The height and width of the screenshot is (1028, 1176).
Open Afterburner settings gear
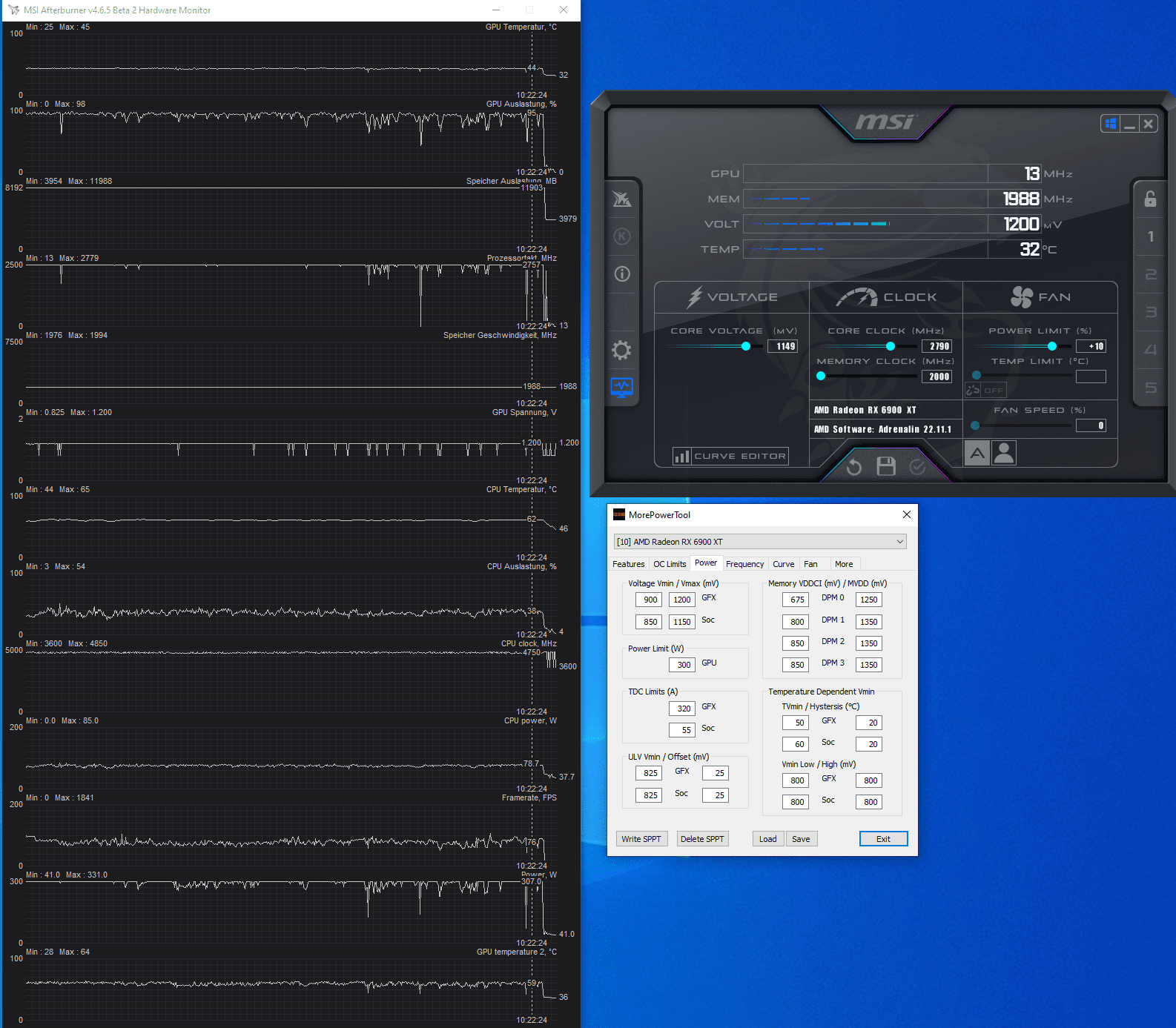[621, 350]
